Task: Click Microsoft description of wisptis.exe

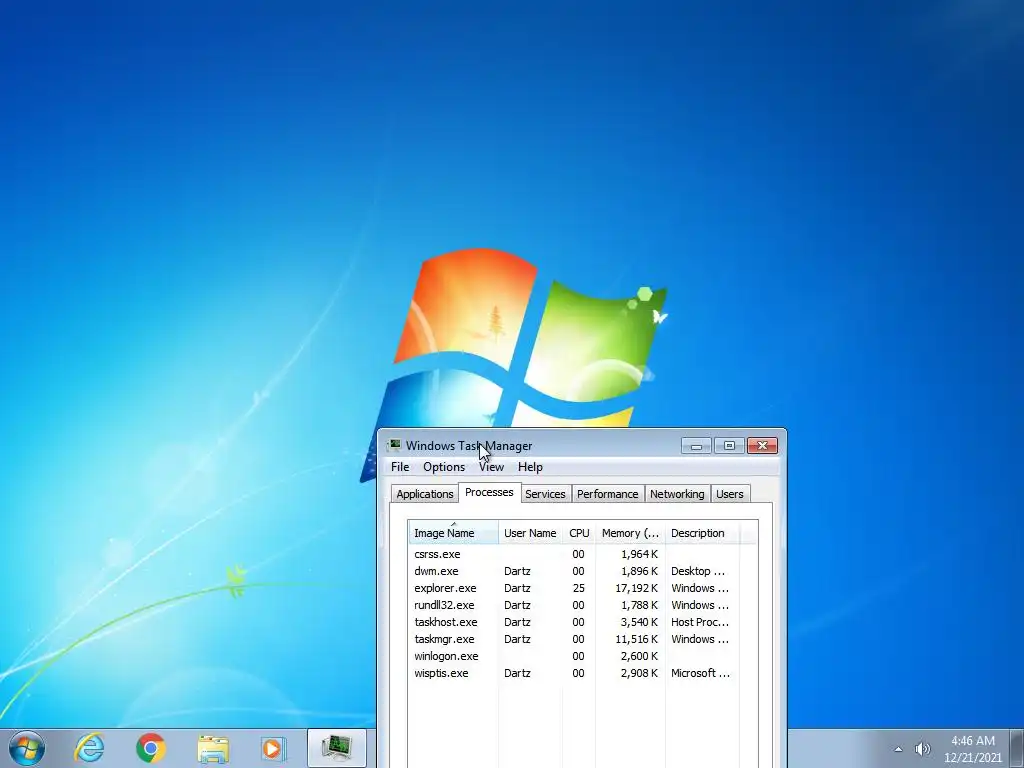Action: point(700,673)
